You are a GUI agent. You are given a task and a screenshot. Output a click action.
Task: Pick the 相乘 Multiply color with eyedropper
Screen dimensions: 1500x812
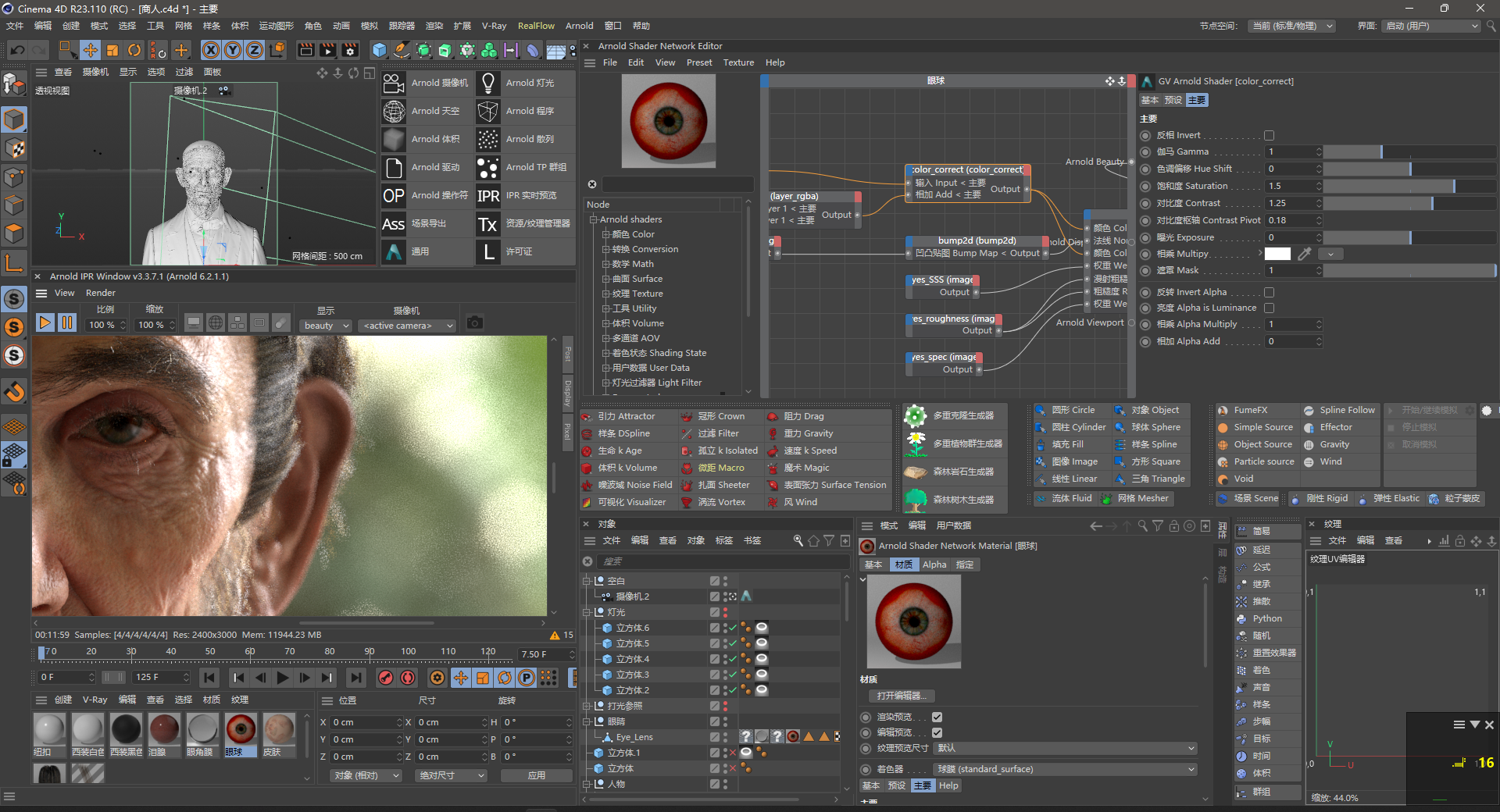(1304, 254)
